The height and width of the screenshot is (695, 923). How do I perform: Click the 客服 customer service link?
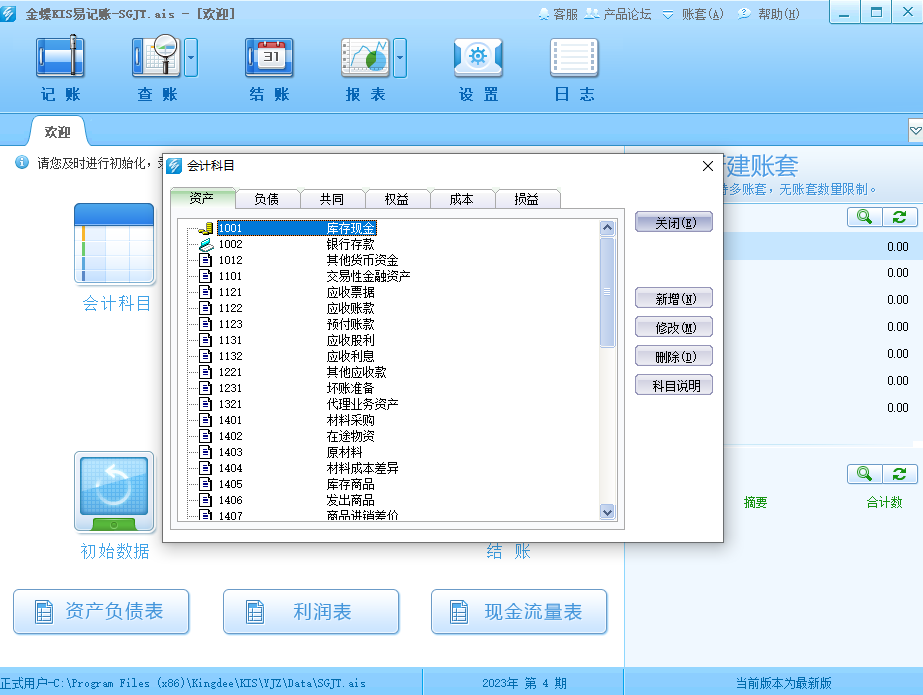pos(559,14)
